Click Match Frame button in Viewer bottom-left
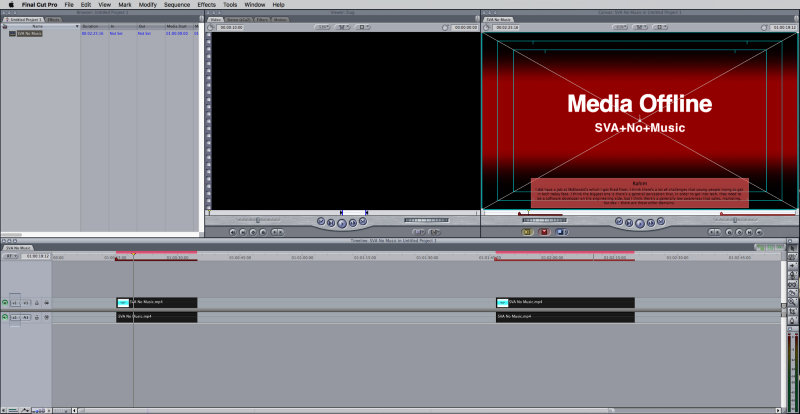 [233, 232]
